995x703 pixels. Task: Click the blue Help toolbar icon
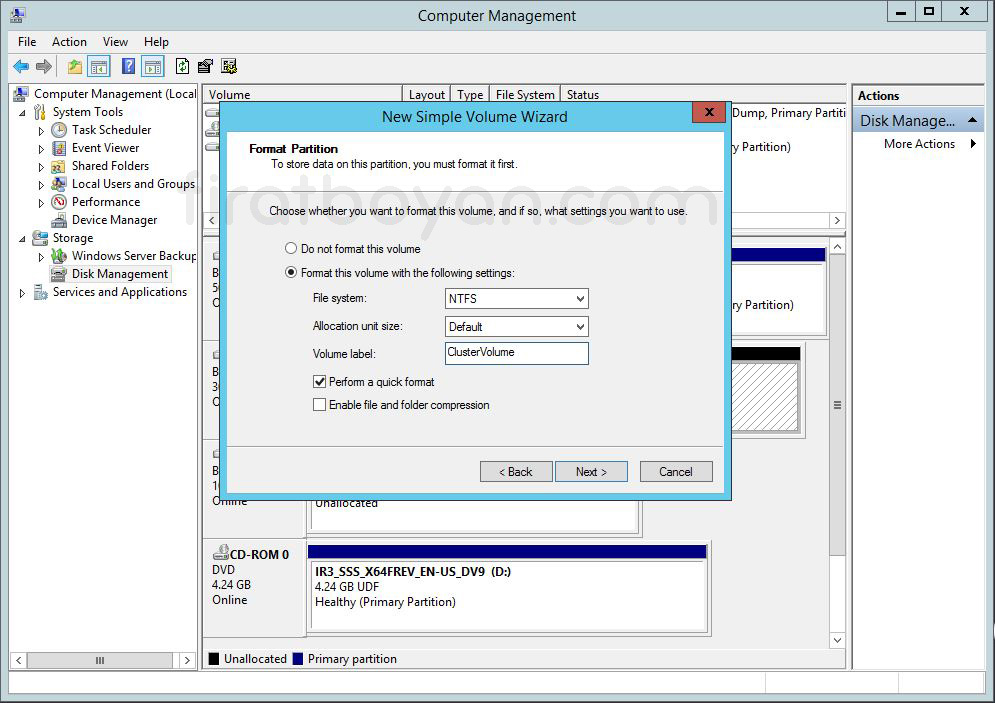coord(128,67)
